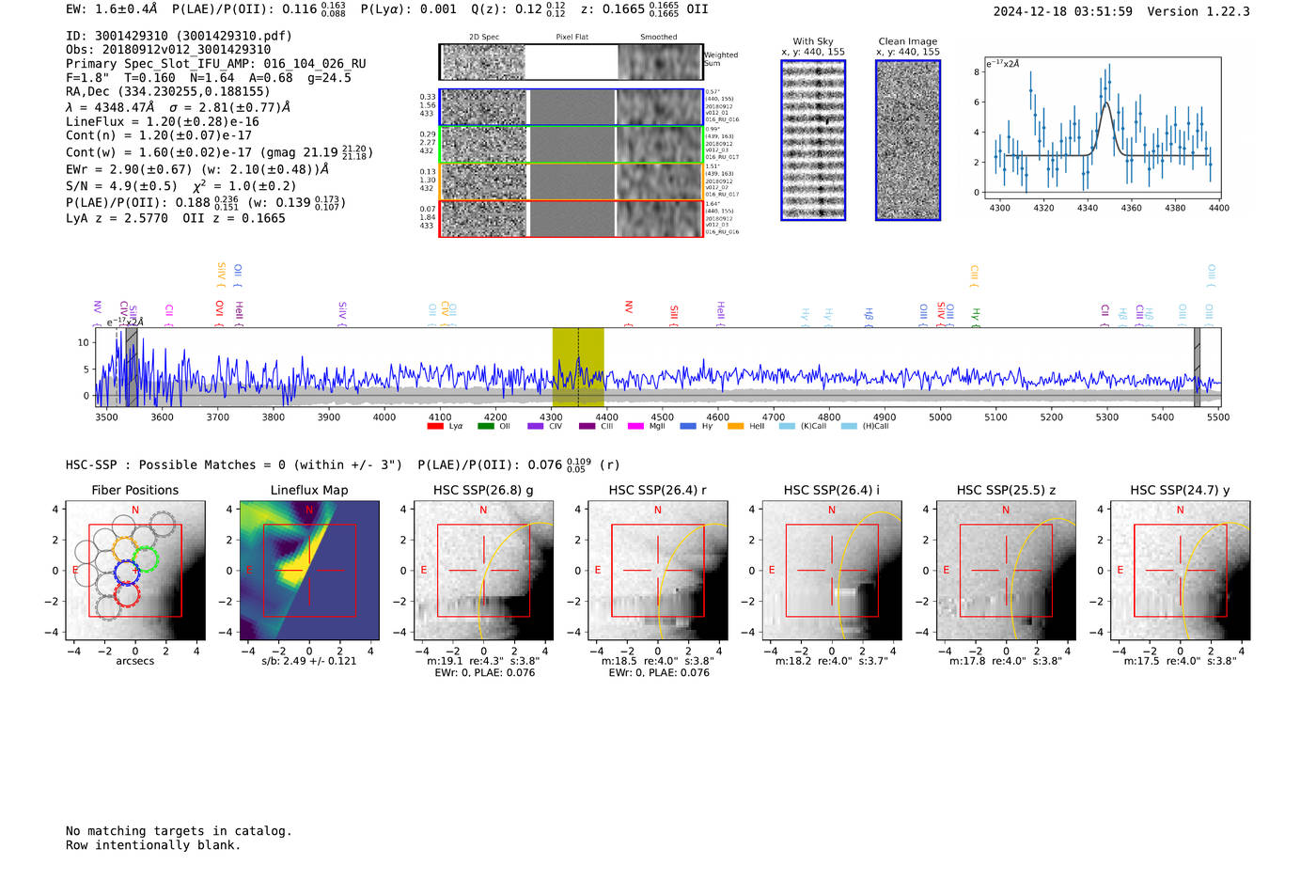Click the green OII legend swatch
The image size is (1316, 896).
486,426
